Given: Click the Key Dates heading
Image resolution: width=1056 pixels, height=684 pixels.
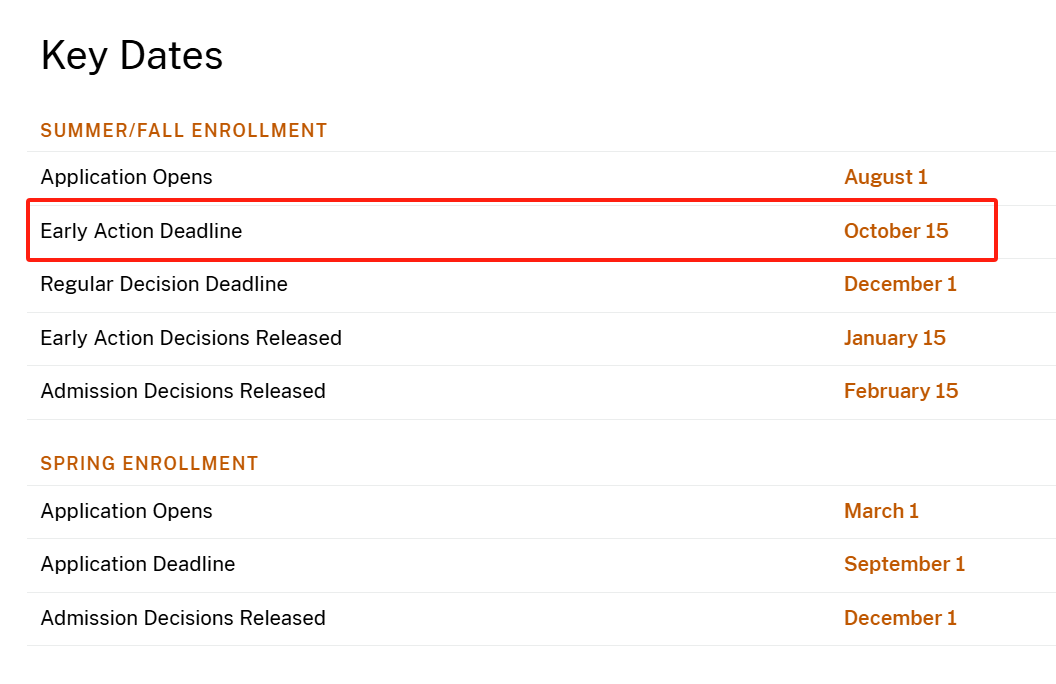Looking at the screenshot, I should (131, 56).
